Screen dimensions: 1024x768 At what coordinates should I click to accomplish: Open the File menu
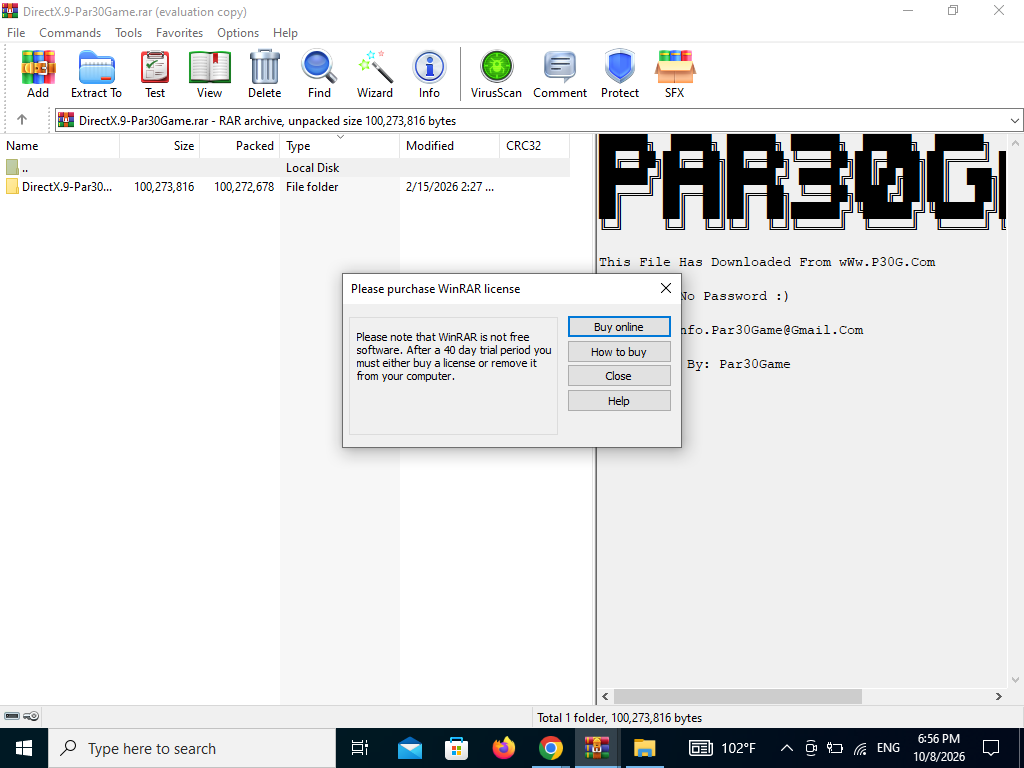[16, 33]
